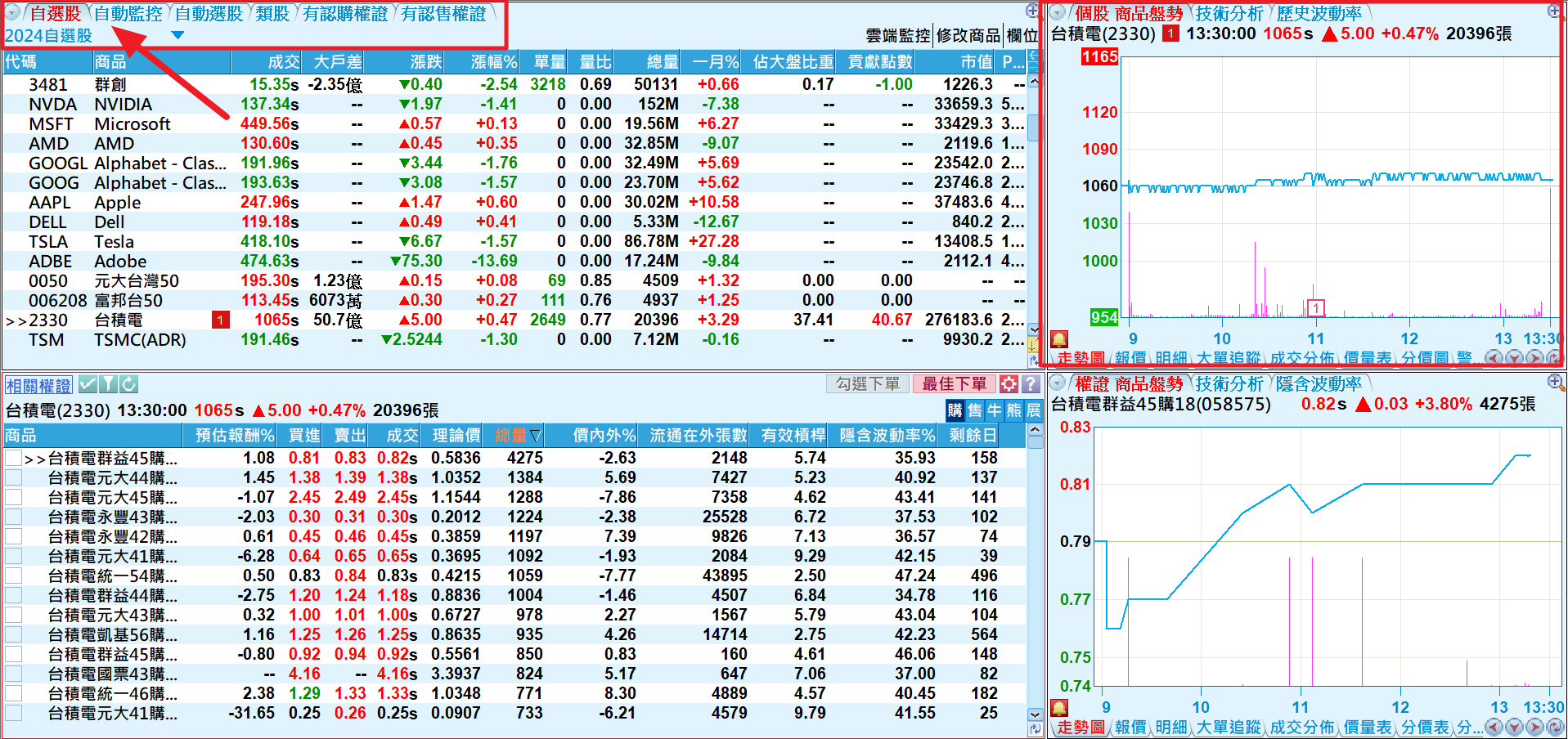Click the 修改商品 button
1568x739 pixels.
(968, 35)
